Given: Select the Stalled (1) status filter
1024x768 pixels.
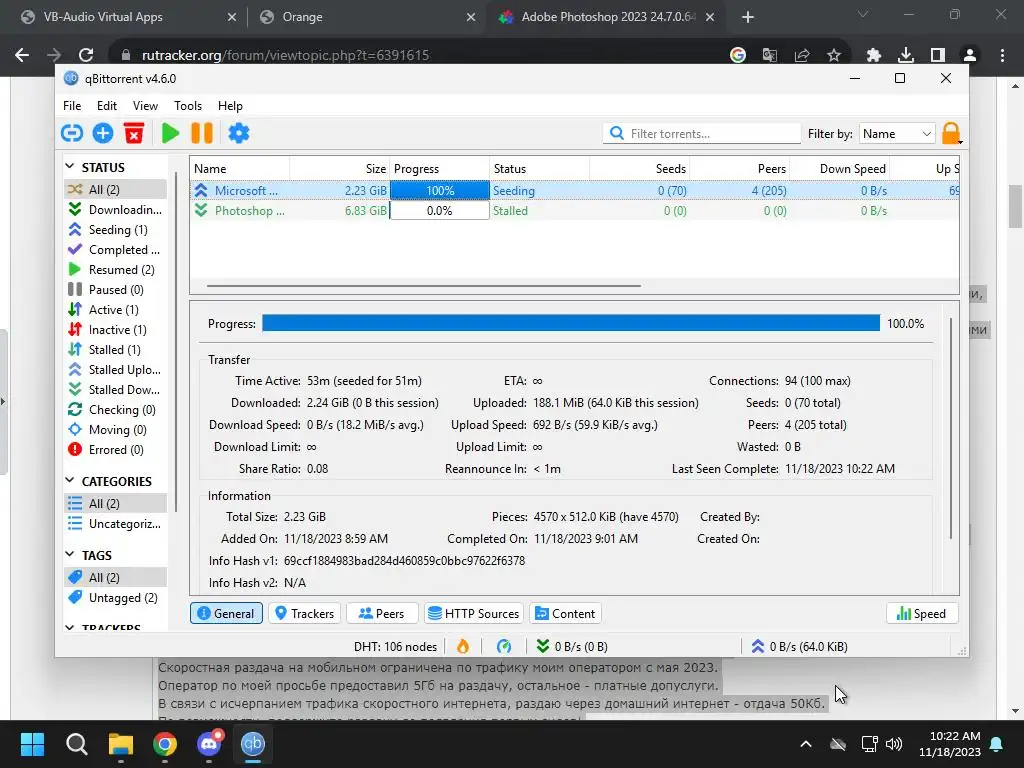Looking at the screenshot, I should [116, 349].
